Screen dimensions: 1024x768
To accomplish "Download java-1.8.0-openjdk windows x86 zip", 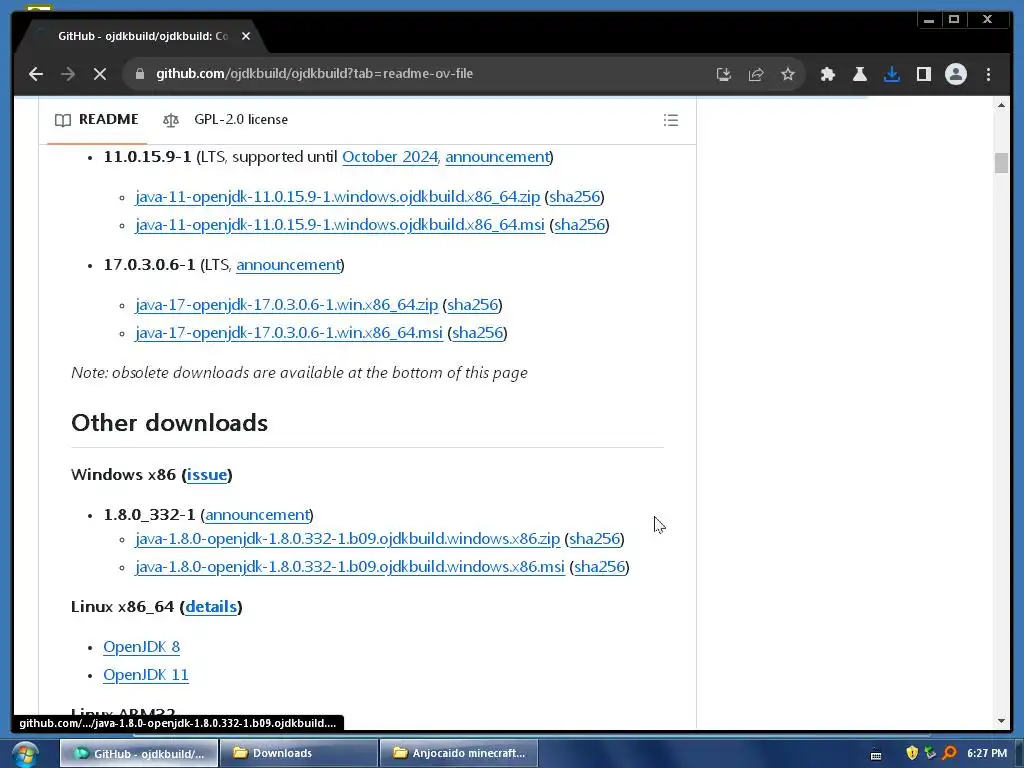I will pyautogui.click(x=347, y=539).
